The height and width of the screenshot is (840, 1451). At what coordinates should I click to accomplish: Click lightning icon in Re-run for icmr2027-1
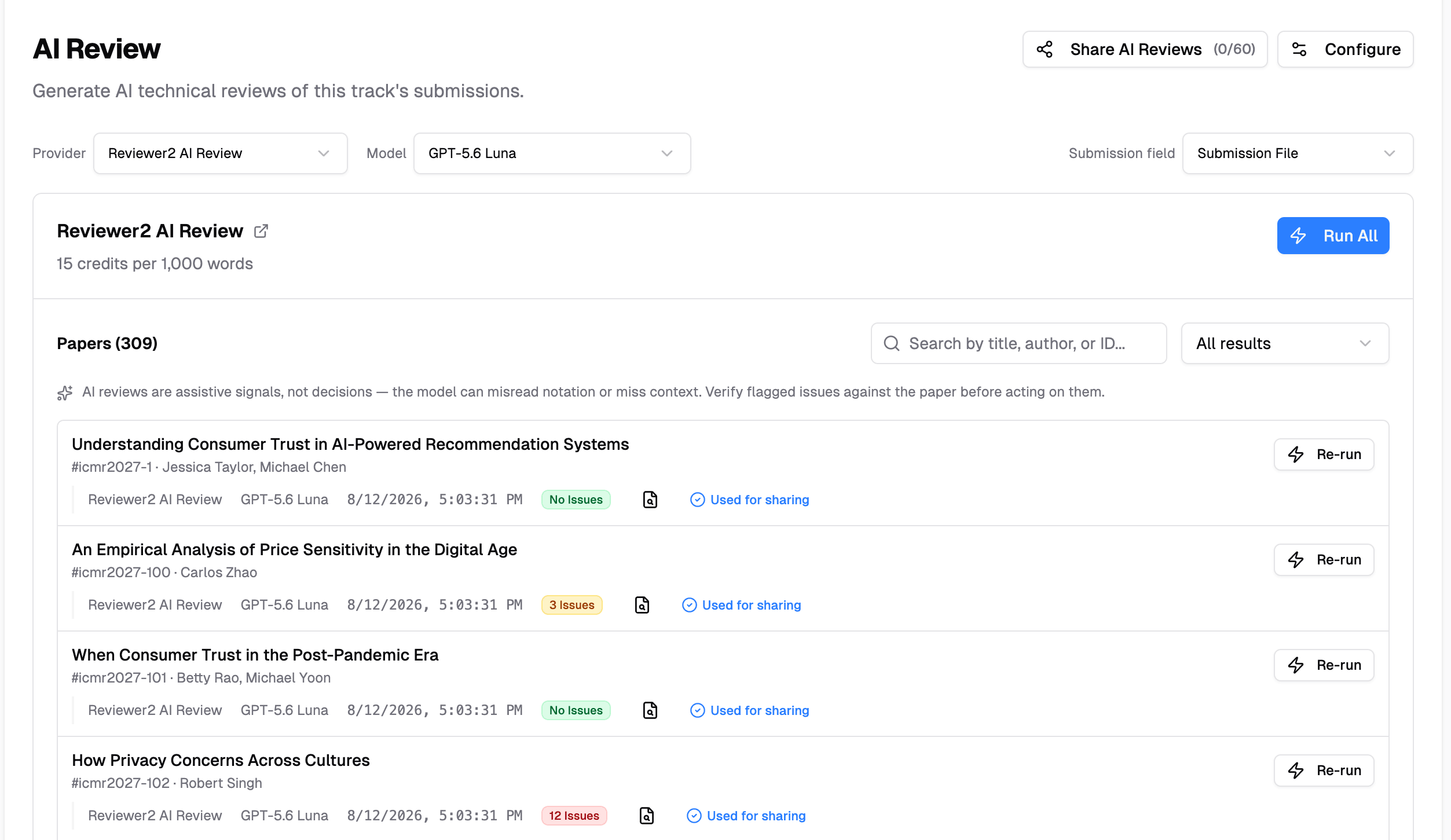tap(1296, 454)
